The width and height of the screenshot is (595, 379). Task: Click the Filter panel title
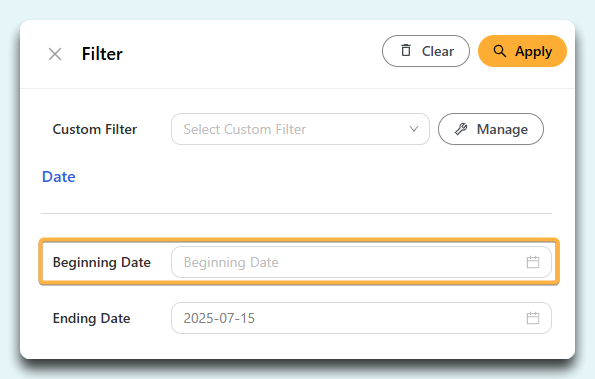pyautogui.click(x=102, y=54)
